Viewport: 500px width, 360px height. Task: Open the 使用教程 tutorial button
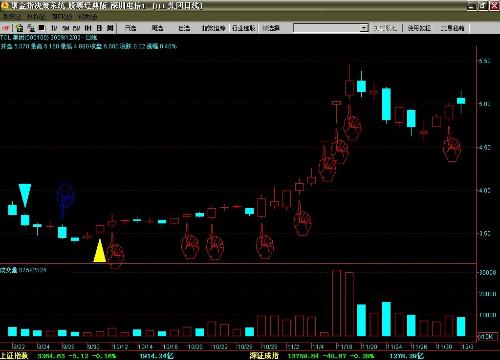(x=419, y=28)
